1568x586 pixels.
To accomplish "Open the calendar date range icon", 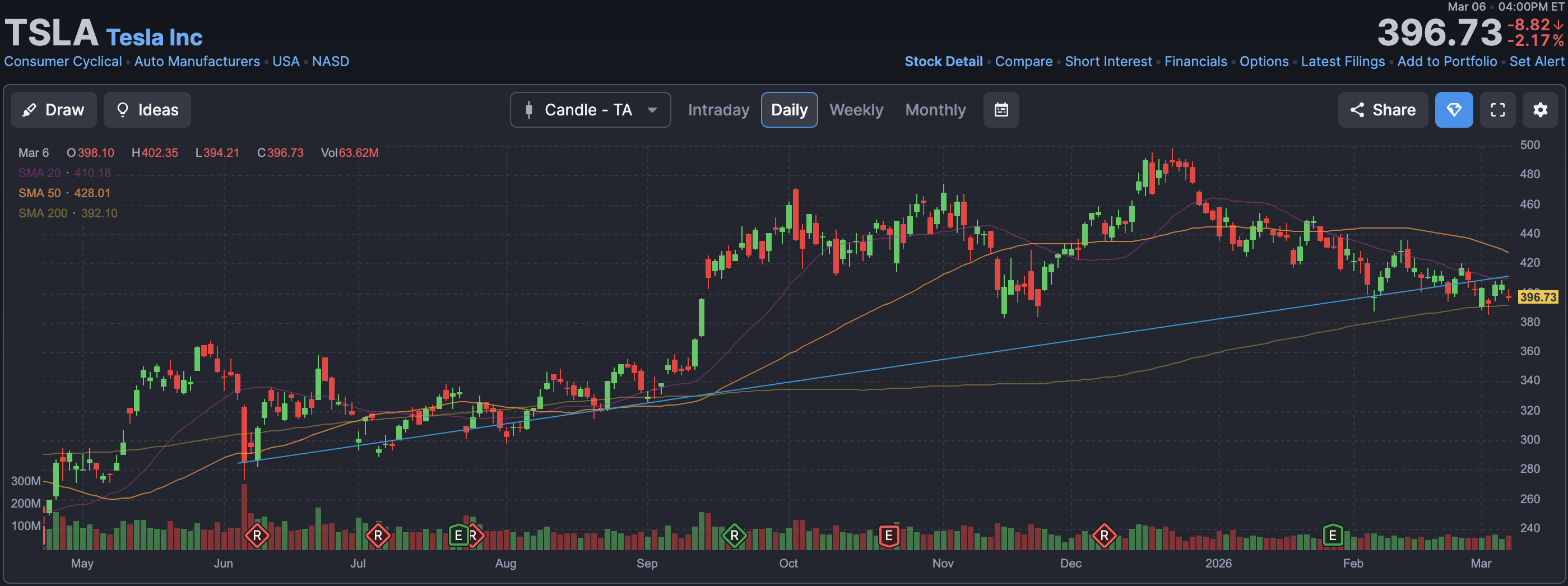I will (x=1001, y=110).
